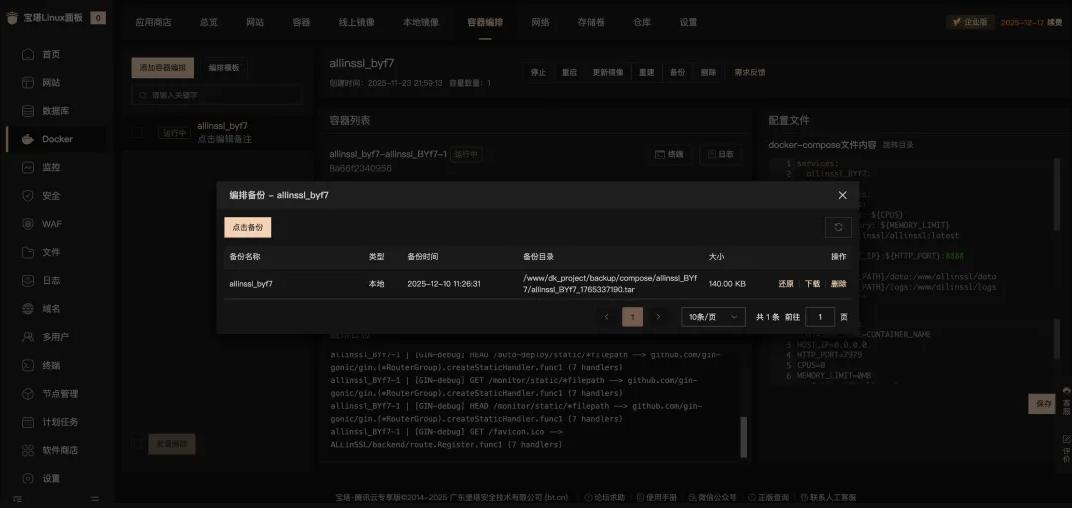
Task: Click the message count badge showing 0
Action: point(98,18)
